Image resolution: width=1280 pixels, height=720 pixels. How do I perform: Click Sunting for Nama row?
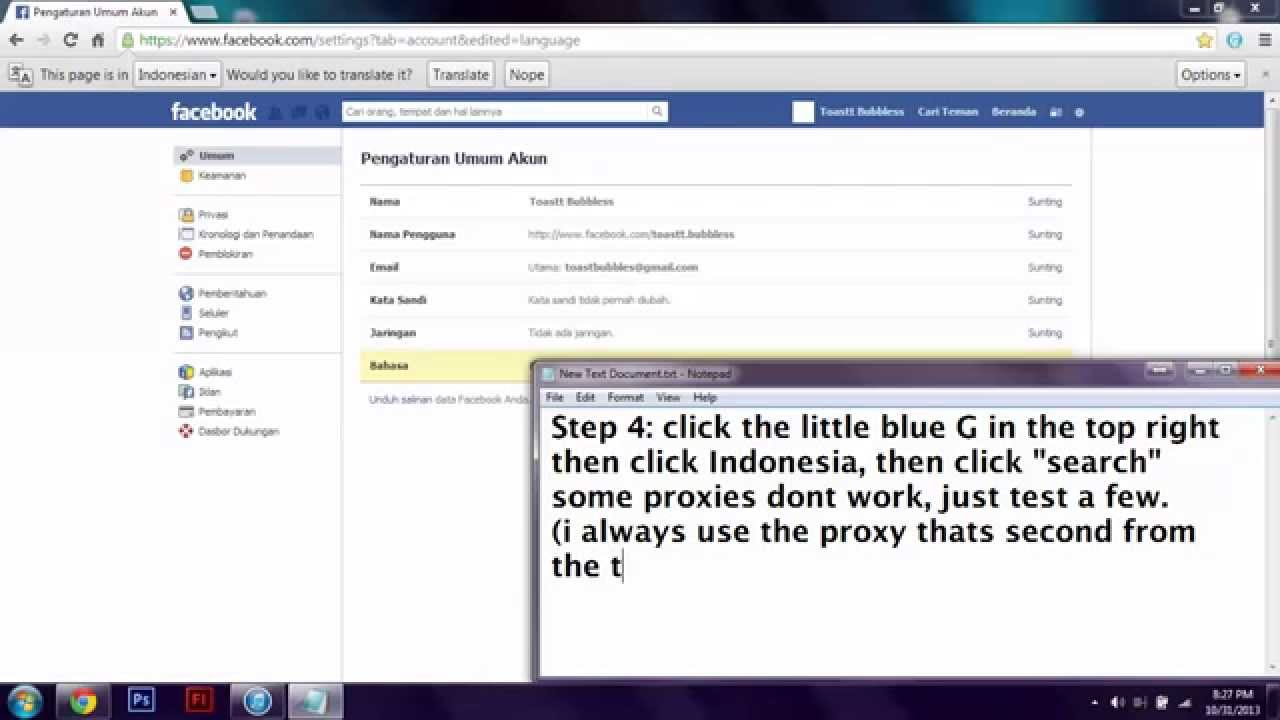(x=1045, y=201)
